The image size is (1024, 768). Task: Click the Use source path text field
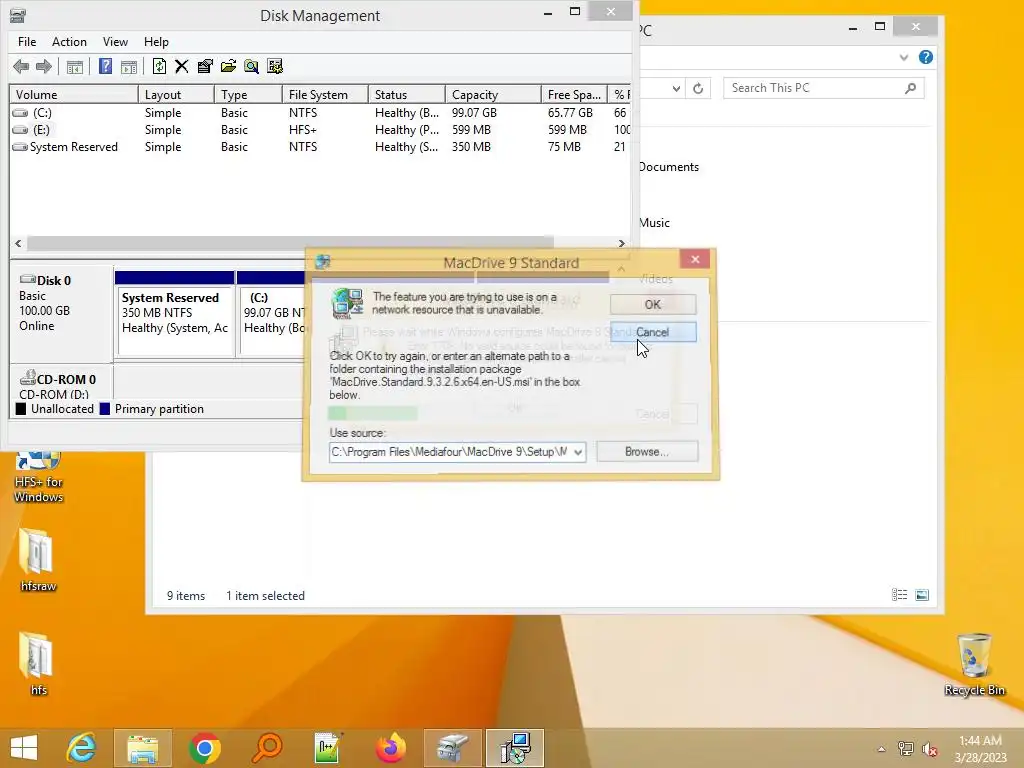point(449,452)
